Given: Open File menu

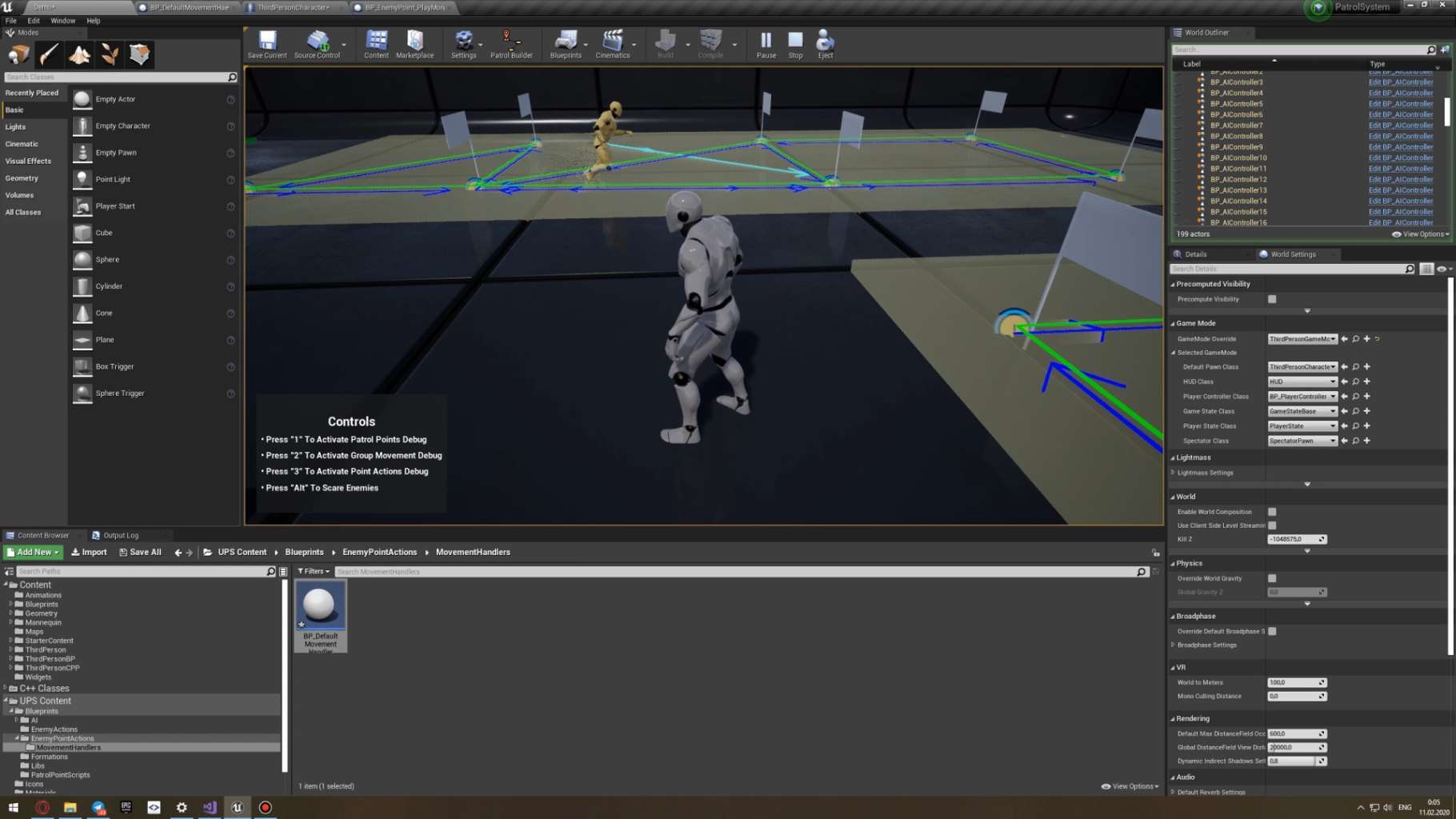Looking at the screenshot, I should click(11, 21).
